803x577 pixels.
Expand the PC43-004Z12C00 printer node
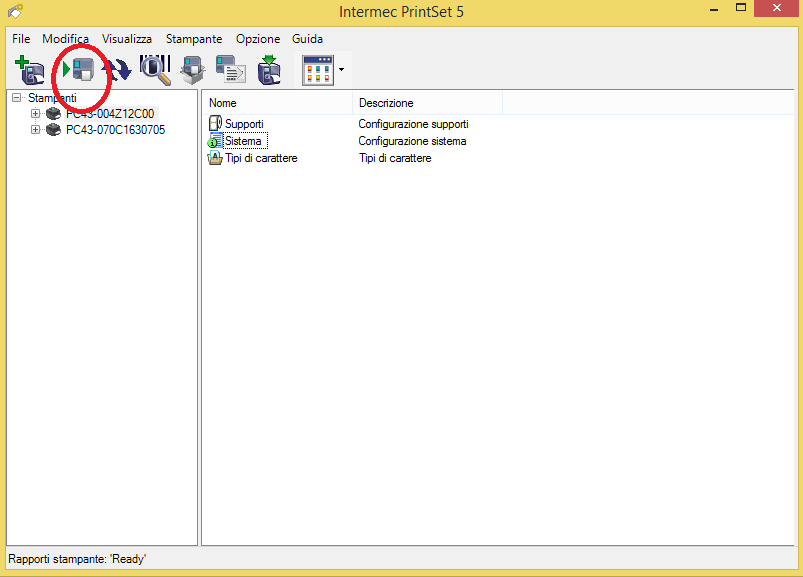35,114
